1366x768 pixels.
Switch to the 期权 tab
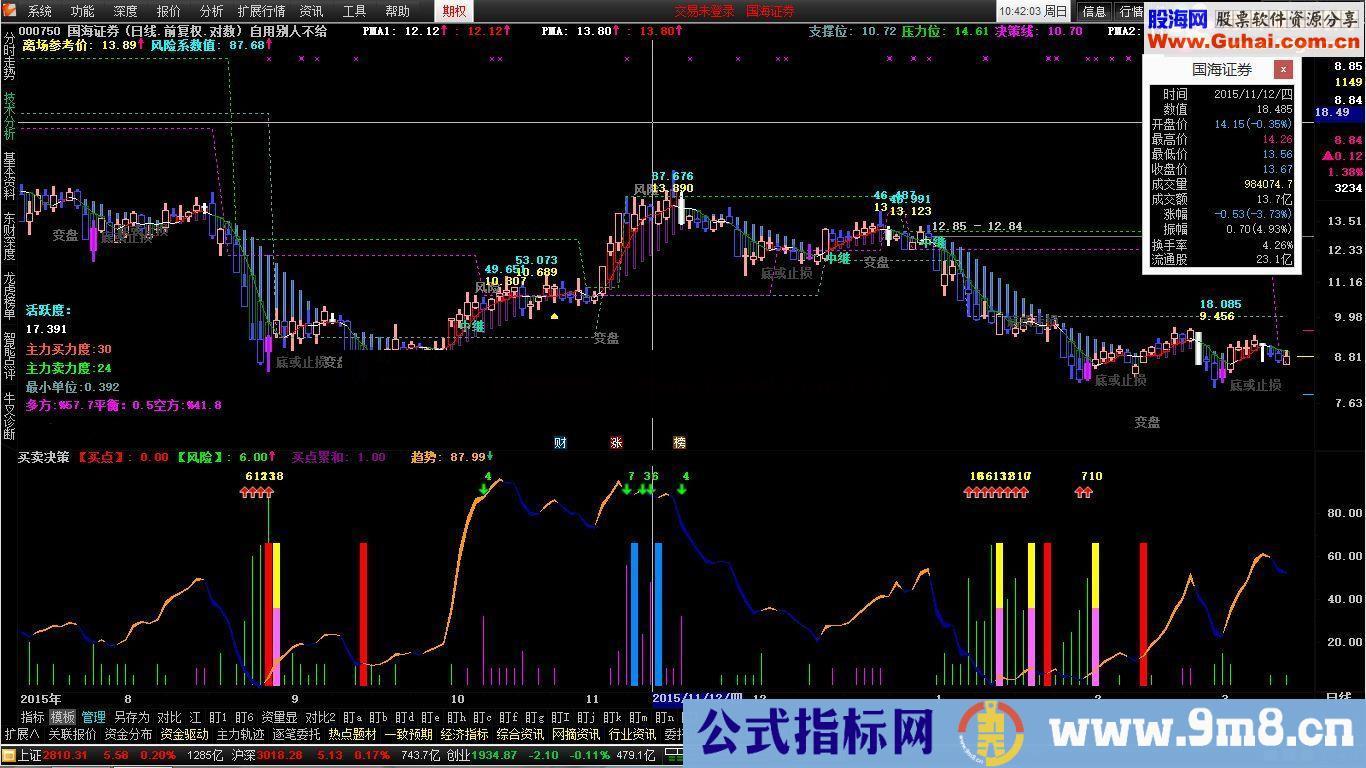click(x=452, y=11)
